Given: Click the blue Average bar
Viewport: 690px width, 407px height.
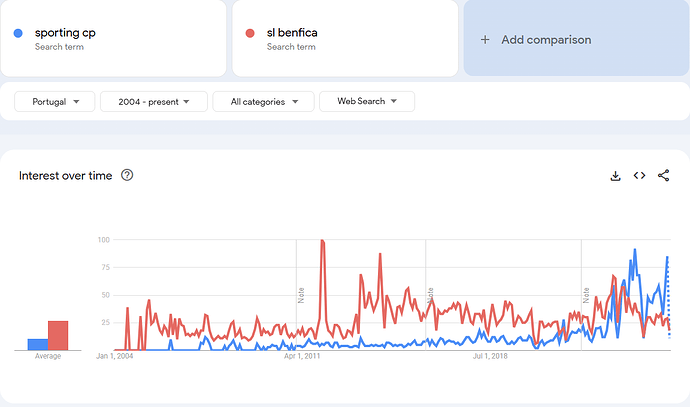Looking at the screenshot, I should point(37,344).
